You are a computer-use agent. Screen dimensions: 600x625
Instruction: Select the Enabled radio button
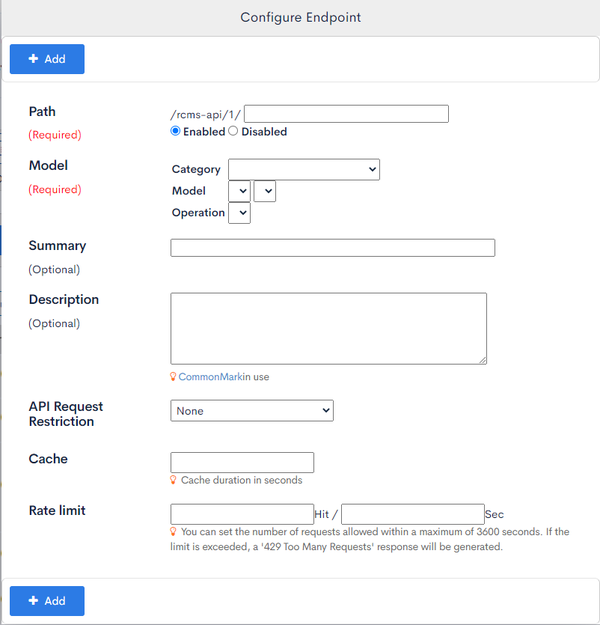[175, 131]
